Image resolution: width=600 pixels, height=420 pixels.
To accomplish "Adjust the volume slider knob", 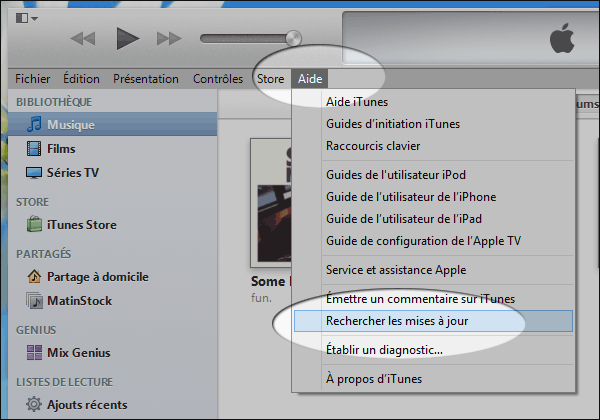I will point(293,38).
